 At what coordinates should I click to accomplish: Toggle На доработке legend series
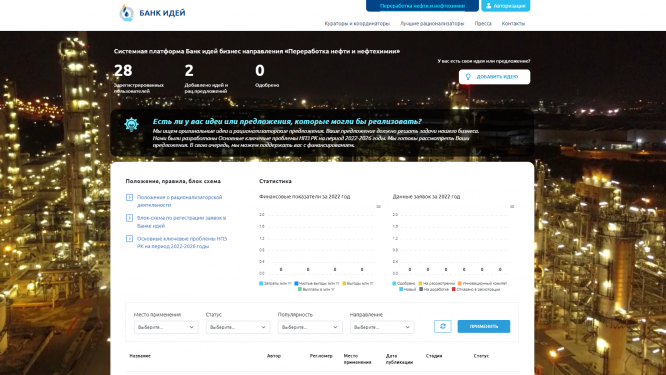coord(434,289)
